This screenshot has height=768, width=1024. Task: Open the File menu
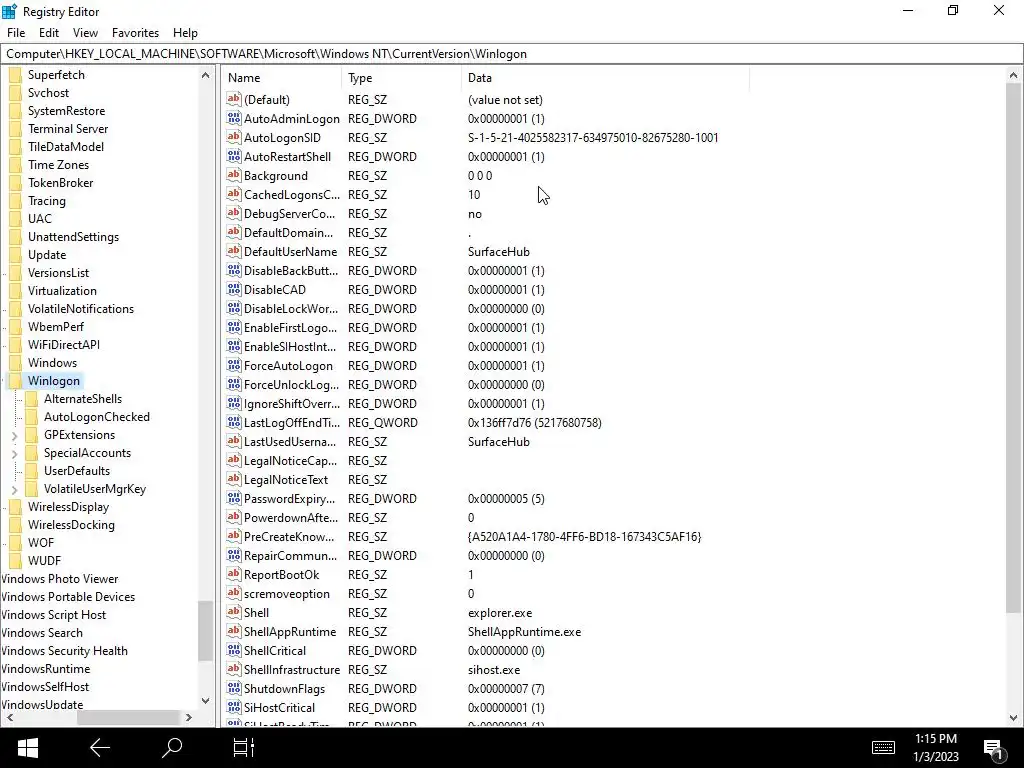click(x=16, y=33)
